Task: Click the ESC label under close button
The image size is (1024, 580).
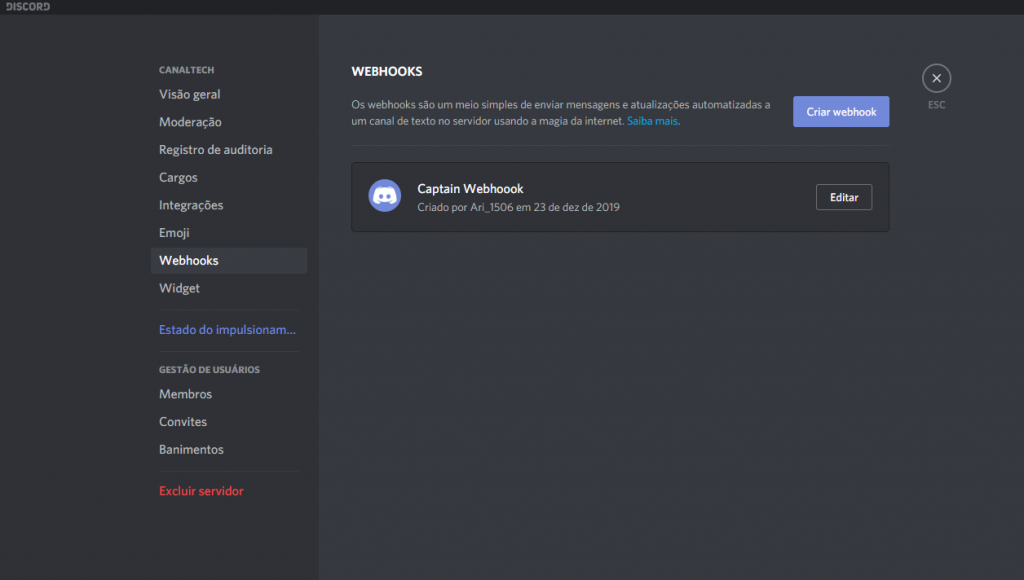Action: coord(936,105)
